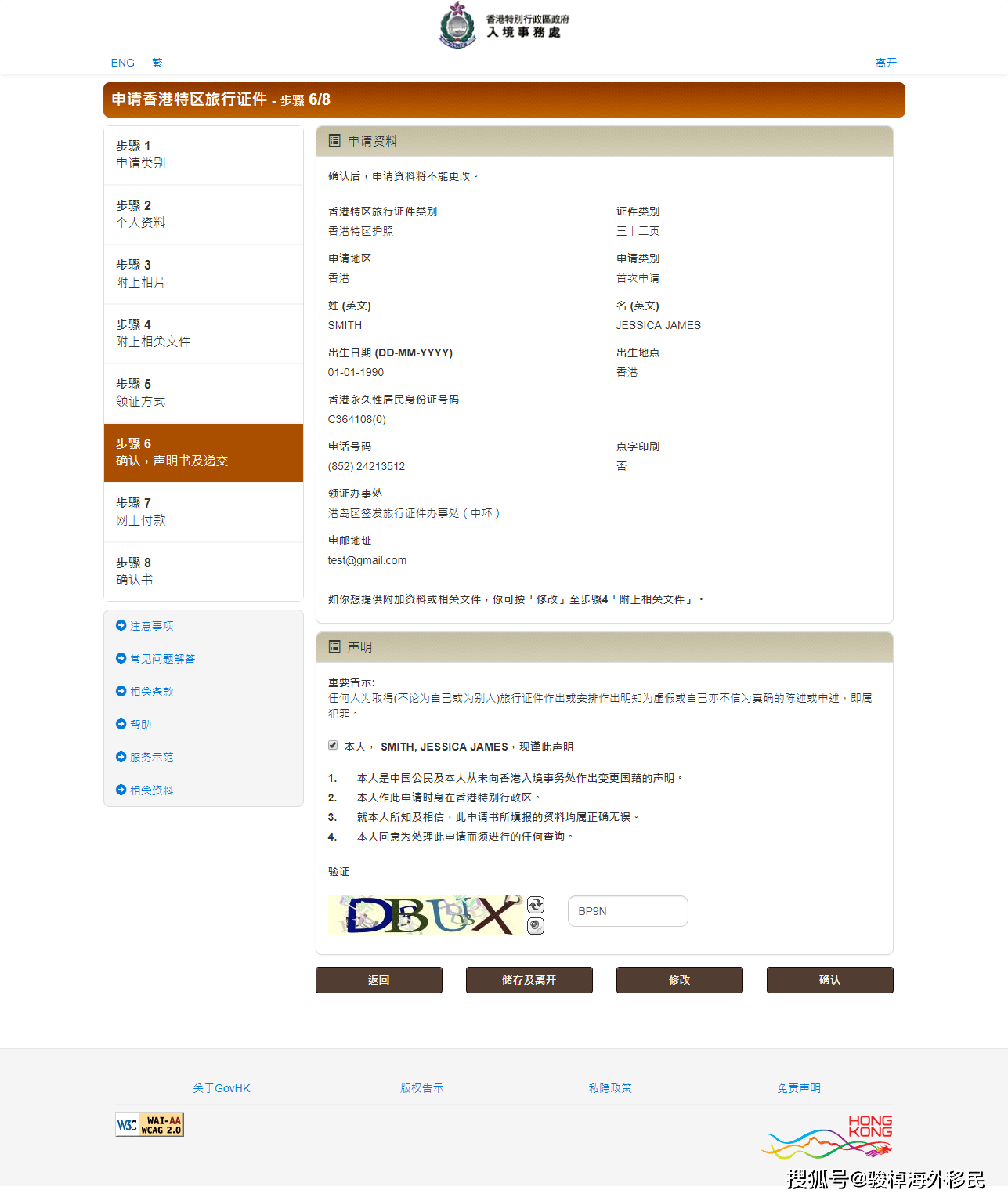
Task: Click arrow icon beside 常见问题解答
Action: 121,658
